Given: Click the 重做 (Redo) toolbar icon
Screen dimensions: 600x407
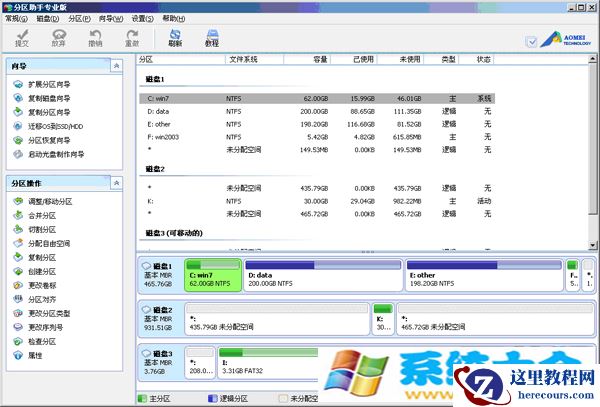Looking at the screenshot, I should pyautogui.click(x=132, y=38).
